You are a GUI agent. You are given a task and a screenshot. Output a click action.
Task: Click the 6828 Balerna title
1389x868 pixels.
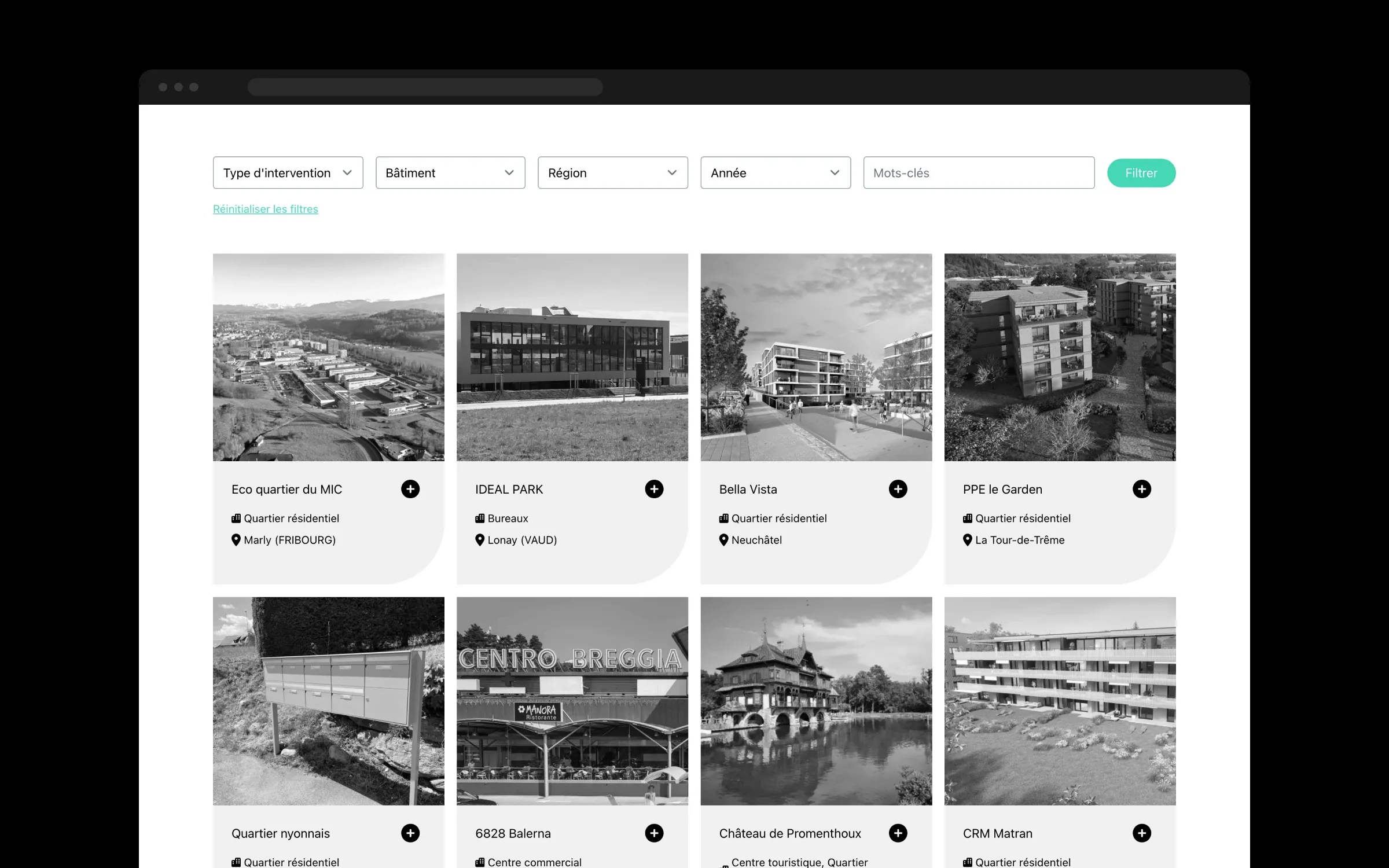513,833
